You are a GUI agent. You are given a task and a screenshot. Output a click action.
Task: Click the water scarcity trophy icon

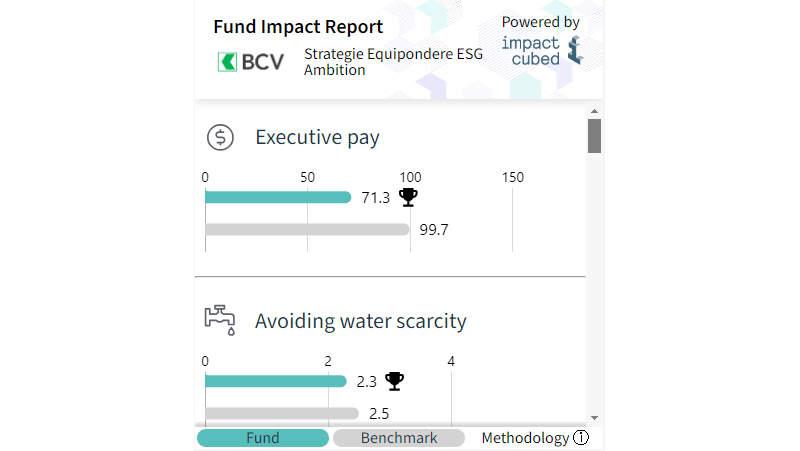395,381
